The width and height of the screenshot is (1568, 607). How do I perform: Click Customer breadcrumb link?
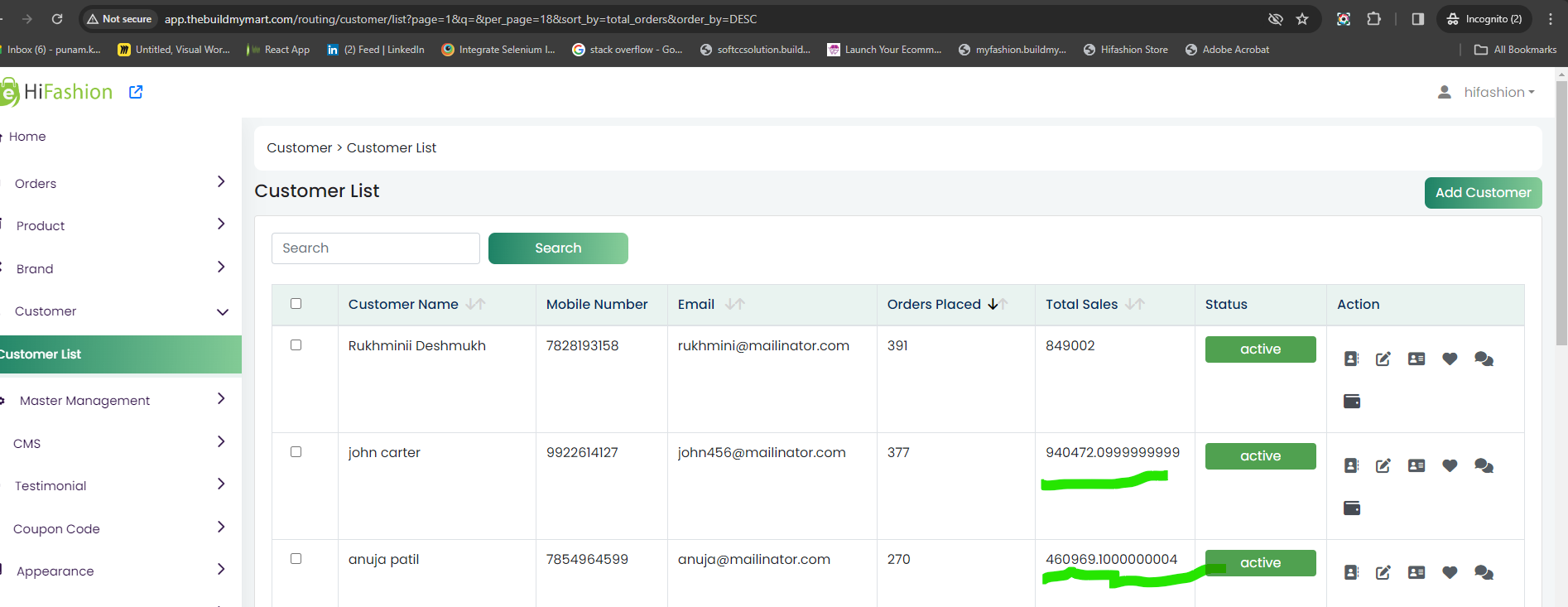click(x=299, y=147)
